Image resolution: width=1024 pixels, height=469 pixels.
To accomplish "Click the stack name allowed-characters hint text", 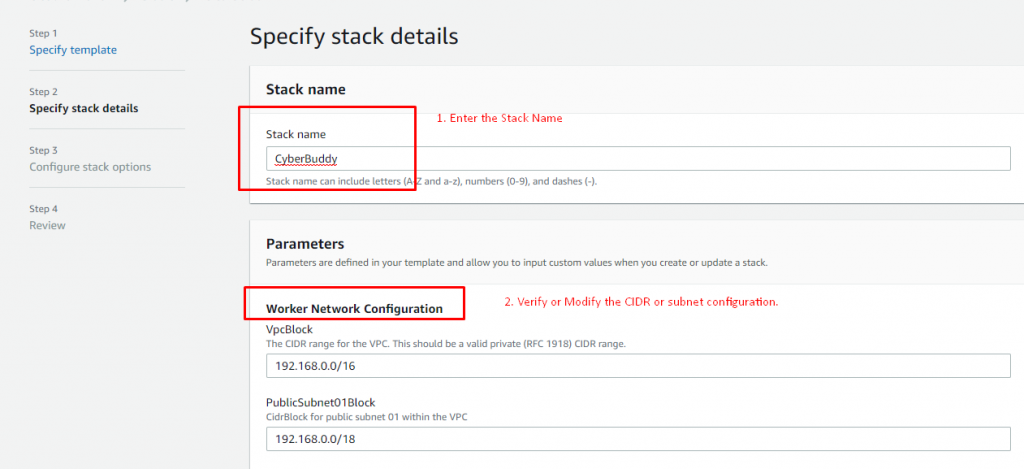I will (x=432, y=182).
